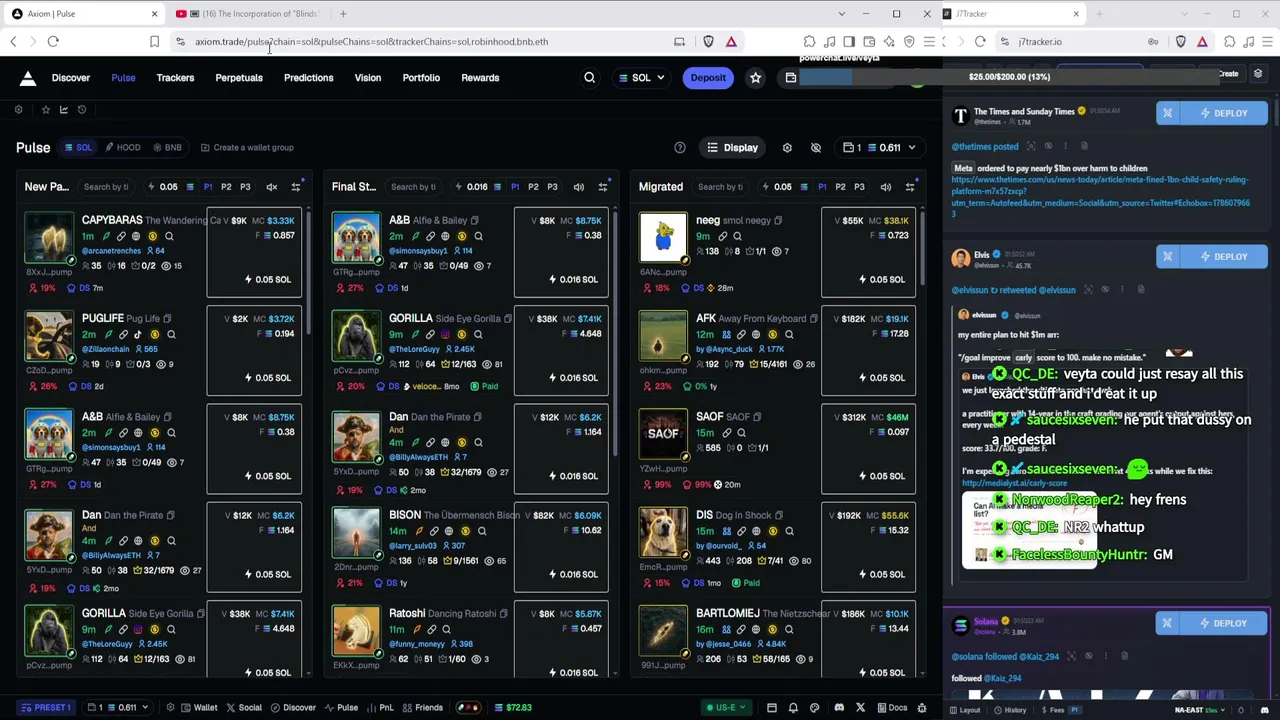1280x720 pixels.
Task: Select preset P3 in Final Stretch column
Action: (552, 187)
